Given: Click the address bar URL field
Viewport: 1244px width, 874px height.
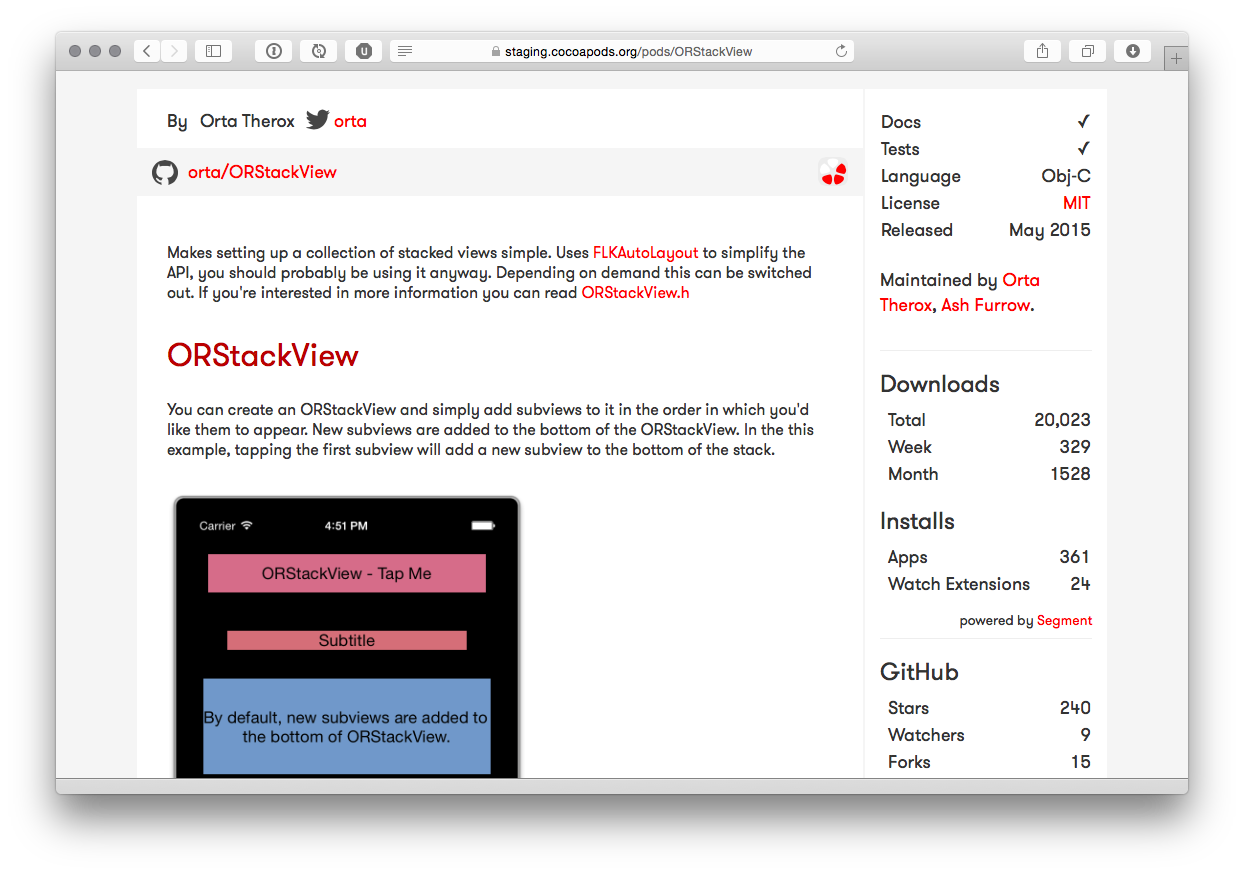Looking at the screenshot, I should click(x=622, y=51).
